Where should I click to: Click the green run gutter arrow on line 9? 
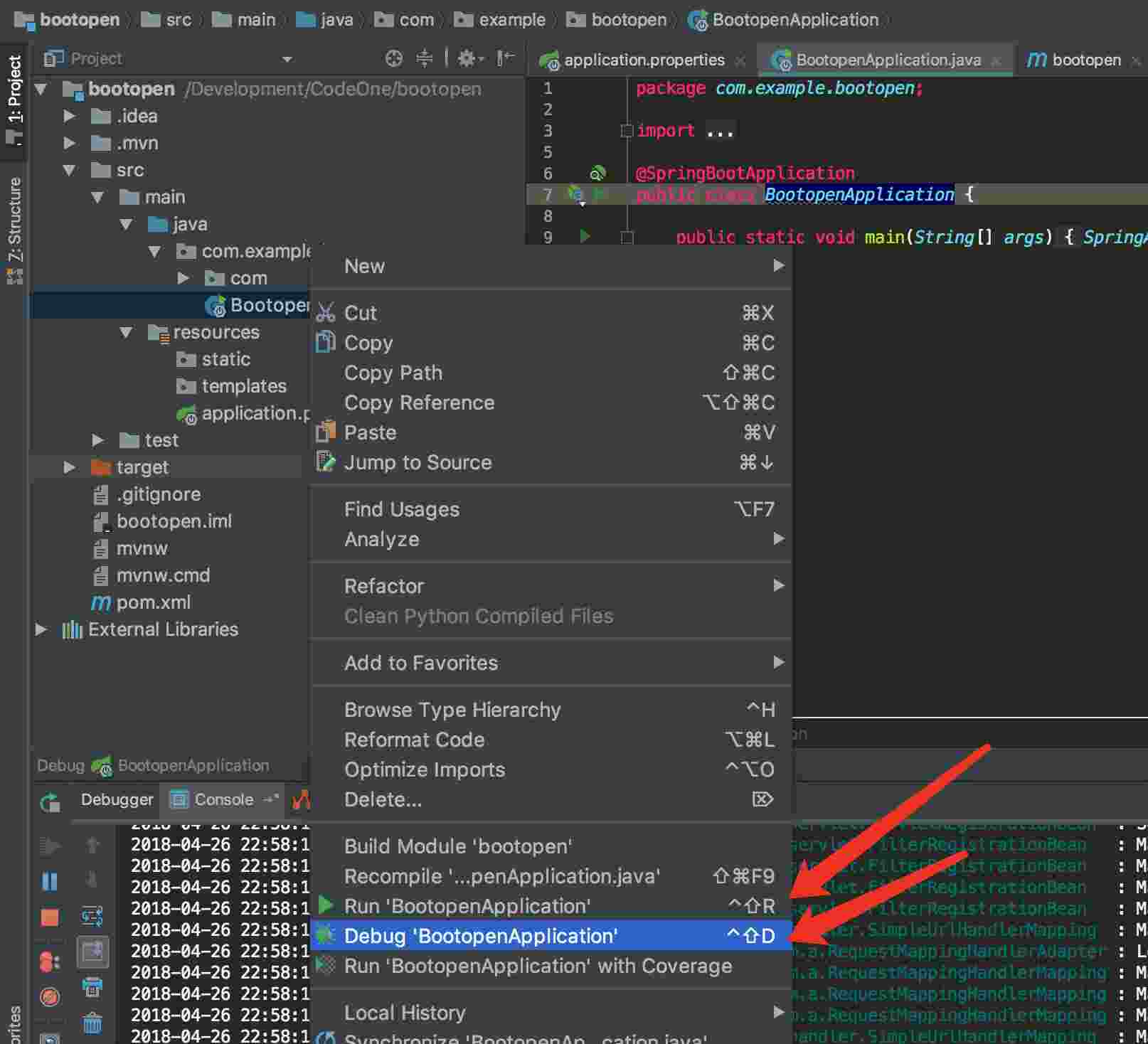(585, 236)
